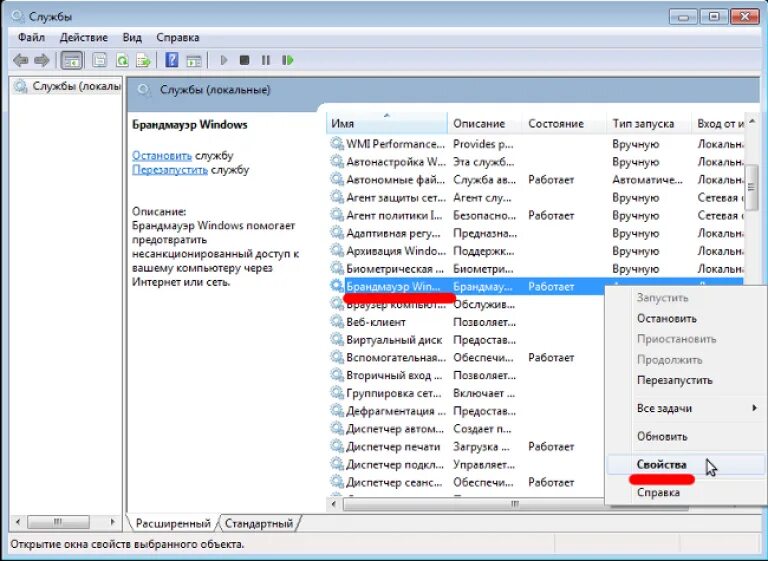Toggle the show/hide console tree icon
Image resolution: width=768 pixels, height=561 pixels.
(72, 60)
